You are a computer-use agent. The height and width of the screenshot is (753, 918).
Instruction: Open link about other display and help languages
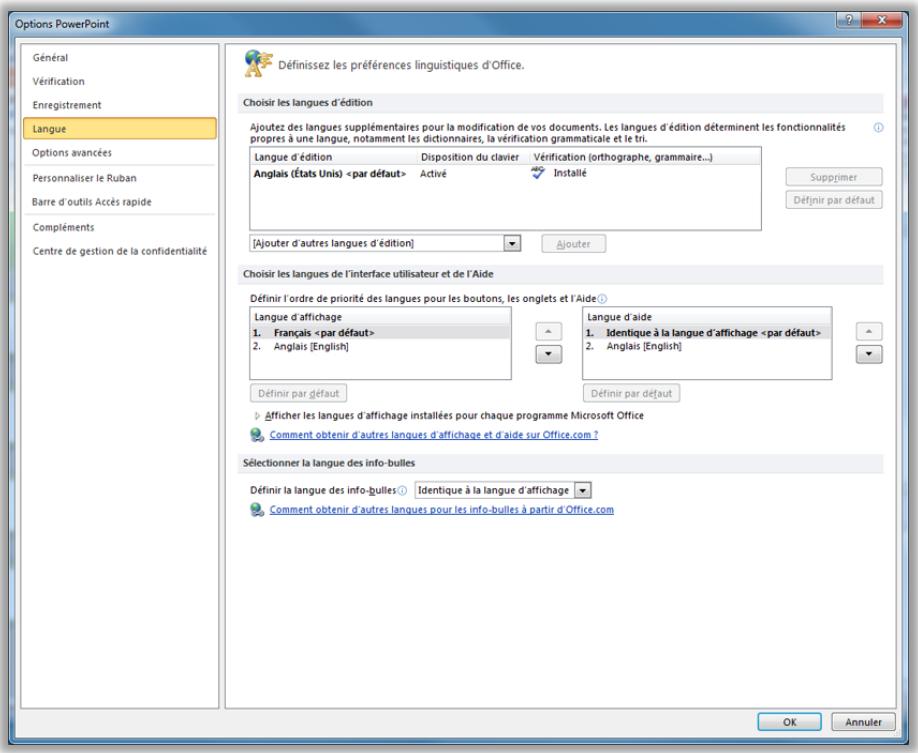(434, 435)
